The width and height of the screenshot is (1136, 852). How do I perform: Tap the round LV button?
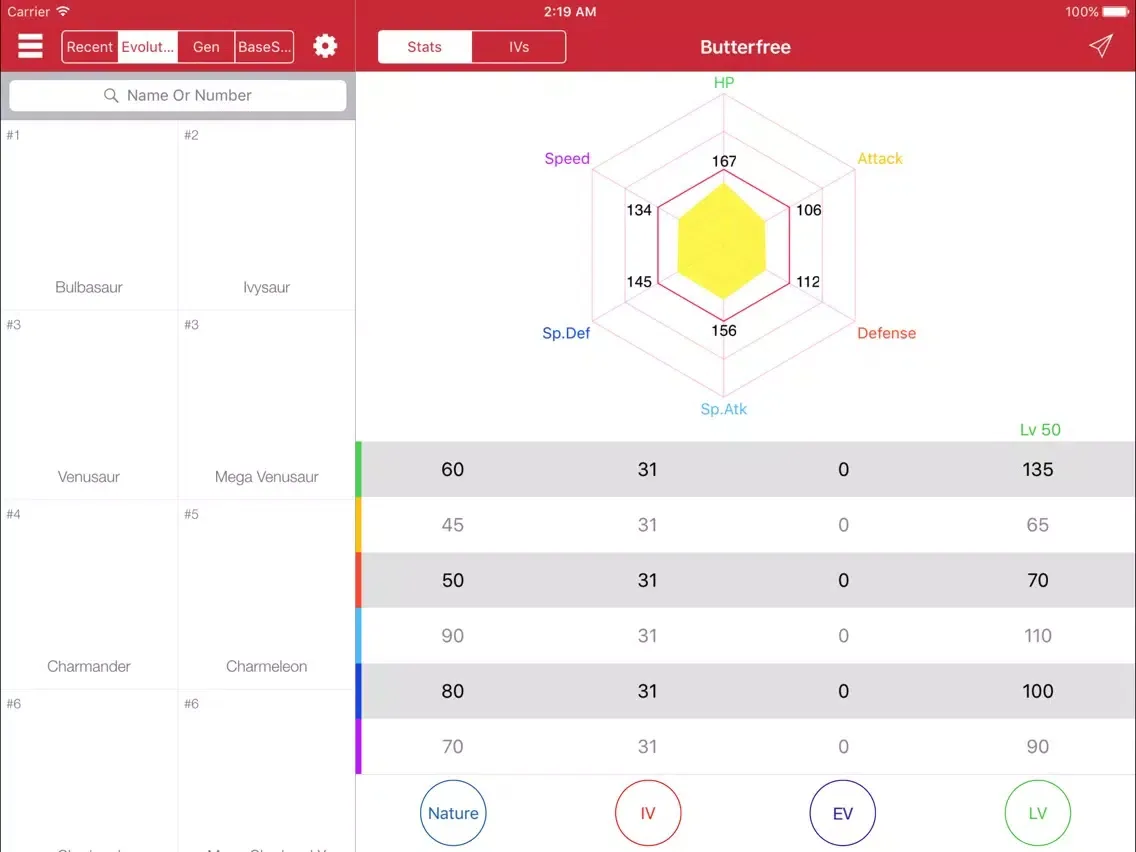(1037, 813)
